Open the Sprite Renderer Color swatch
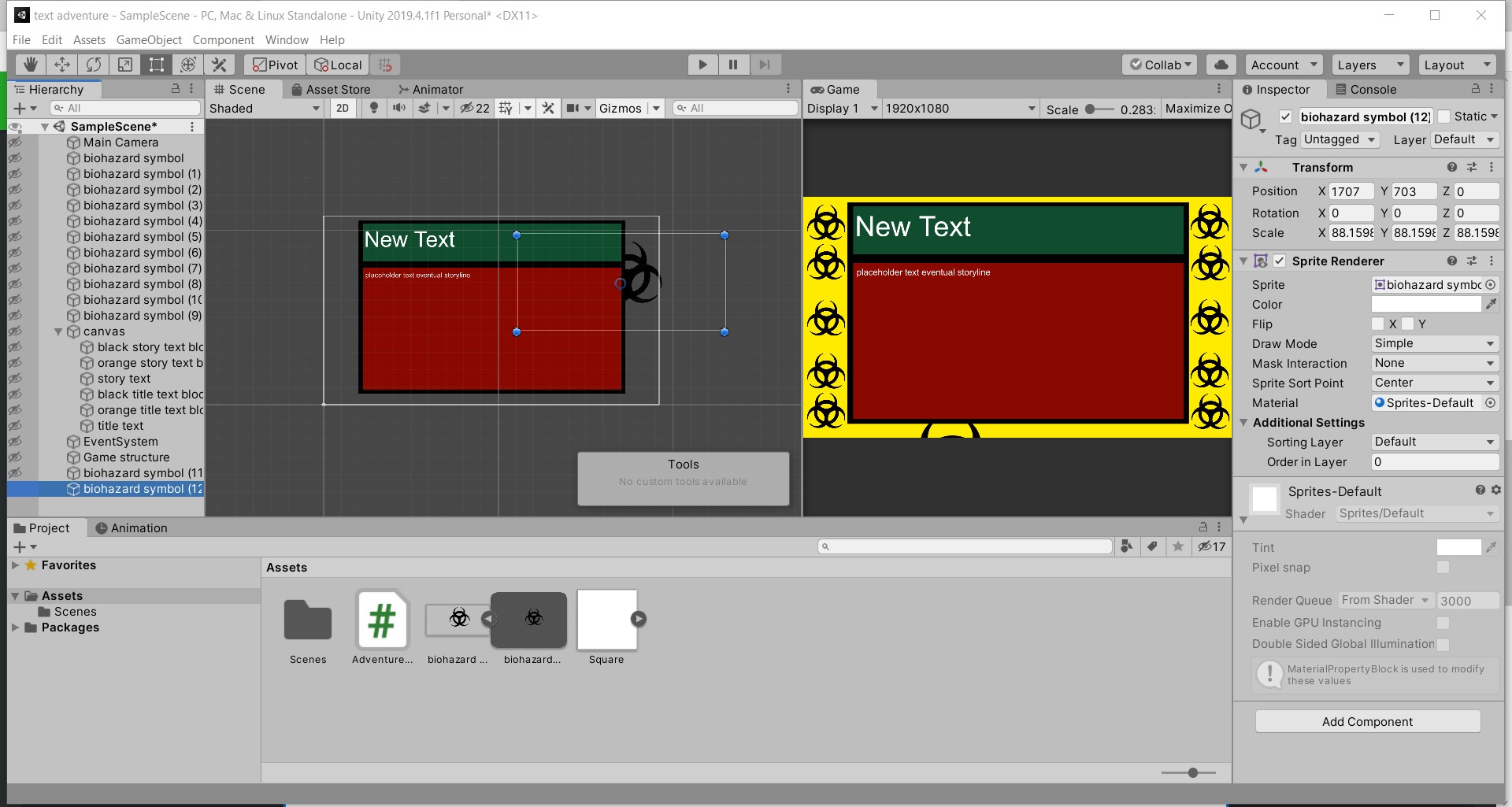The width and height of the screenshot is (1512, 807). tap(1425, 304)
